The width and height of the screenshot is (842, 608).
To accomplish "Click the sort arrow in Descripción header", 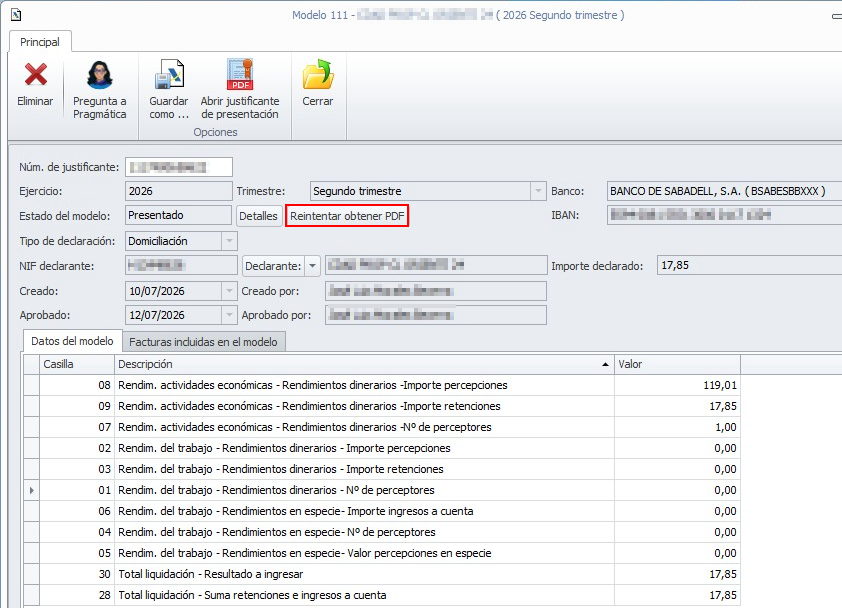I will 605,364.
